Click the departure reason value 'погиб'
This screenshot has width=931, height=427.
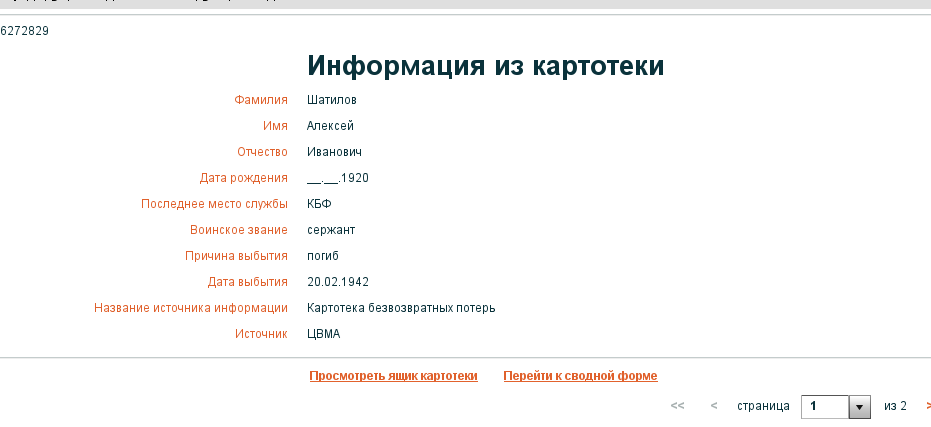323,256
